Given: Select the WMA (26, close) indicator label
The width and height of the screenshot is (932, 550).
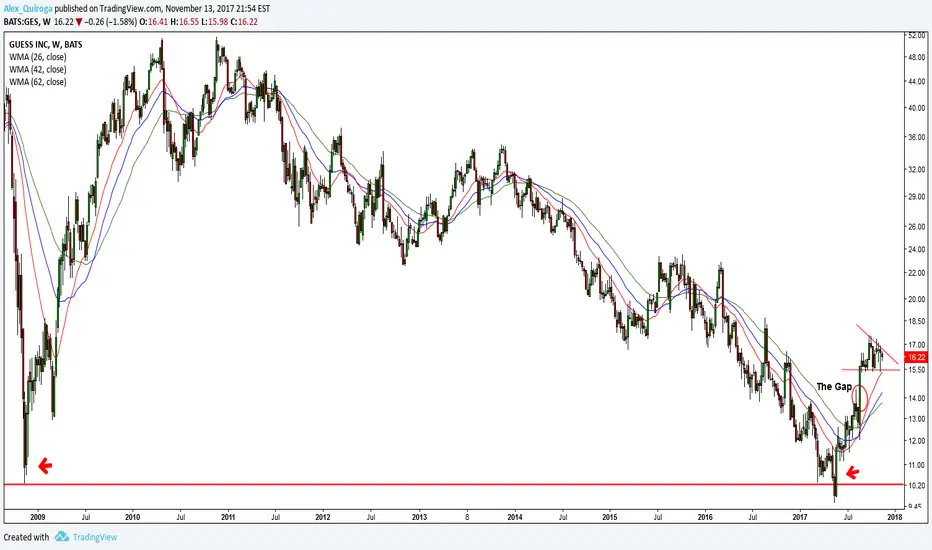Looking at the screenshot, I should click(x=37, y=57).
